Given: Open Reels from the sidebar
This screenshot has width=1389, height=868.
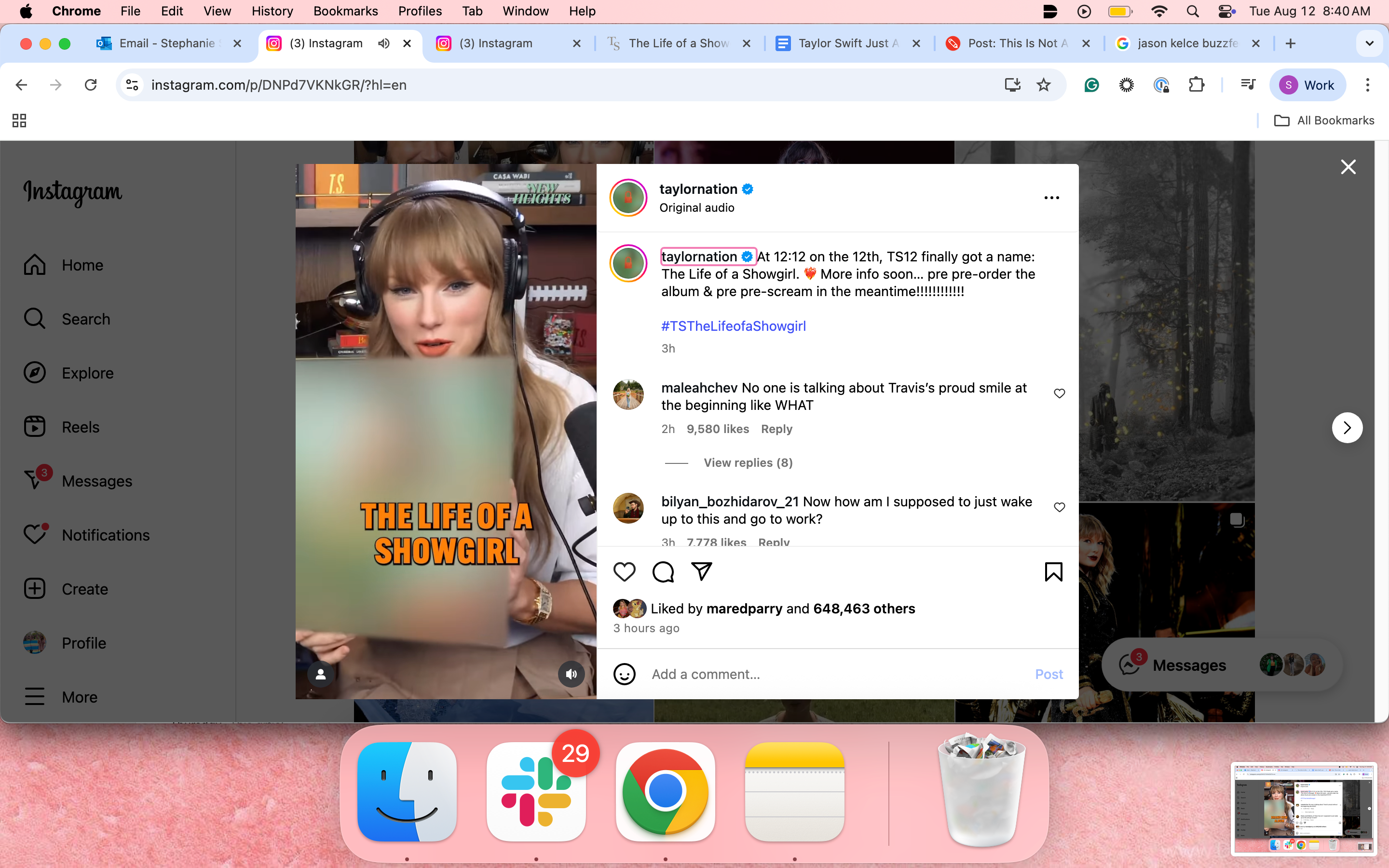Looking at the screenshot, I should (80, 427).
